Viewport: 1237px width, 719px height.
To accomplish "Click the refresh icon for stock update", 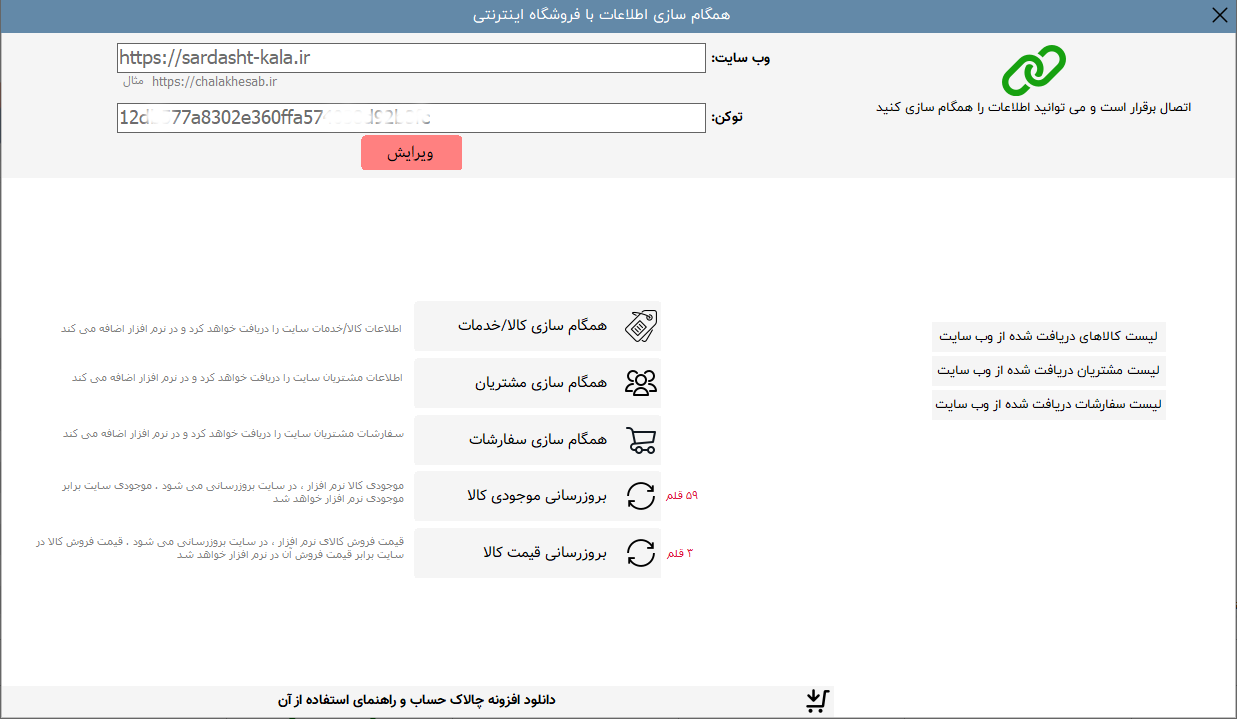I will click(x=640, y=496).
